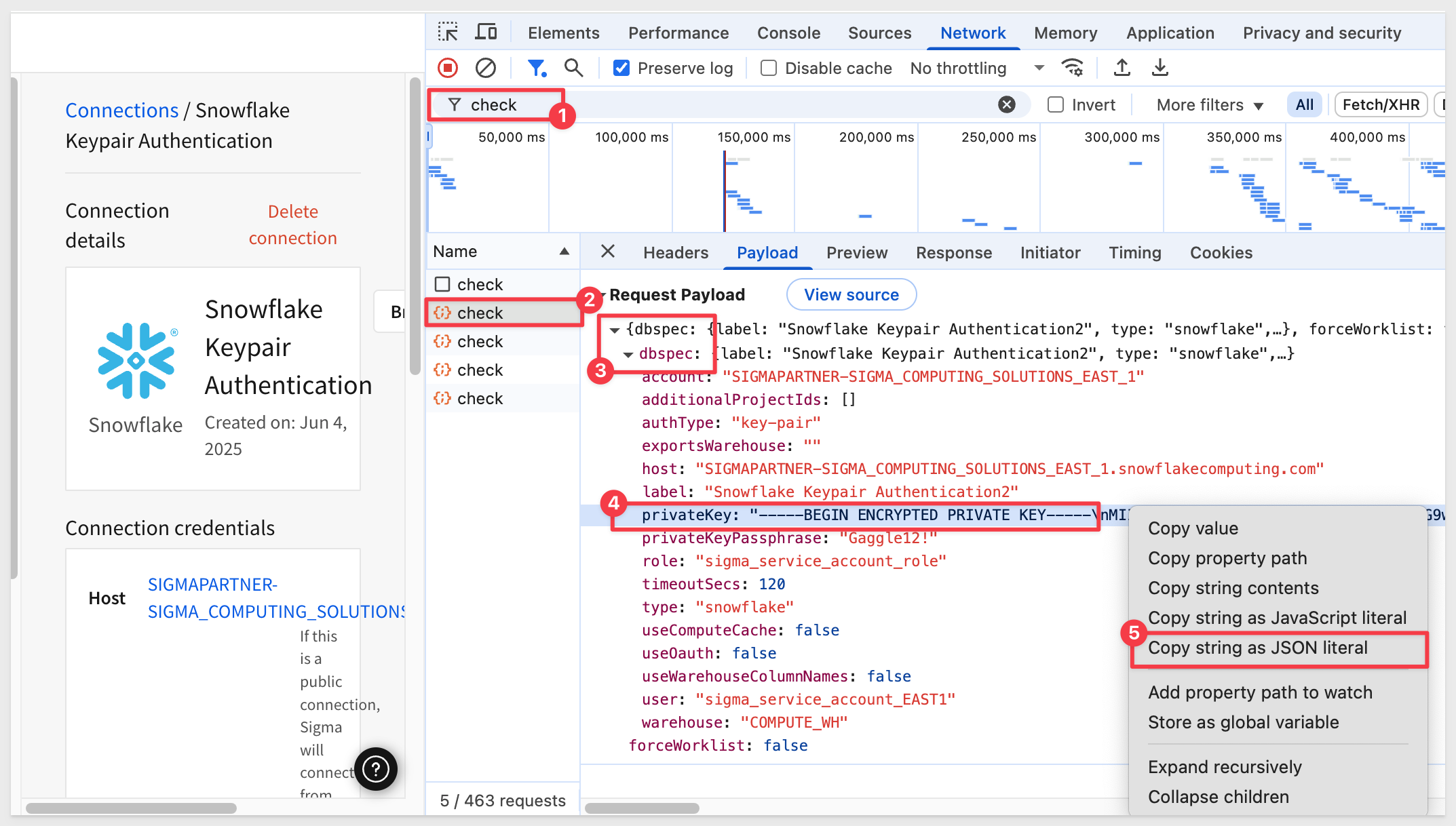Click the vertical page scrollbar
Screen dimensions: 1456x826
click(415, 227)
